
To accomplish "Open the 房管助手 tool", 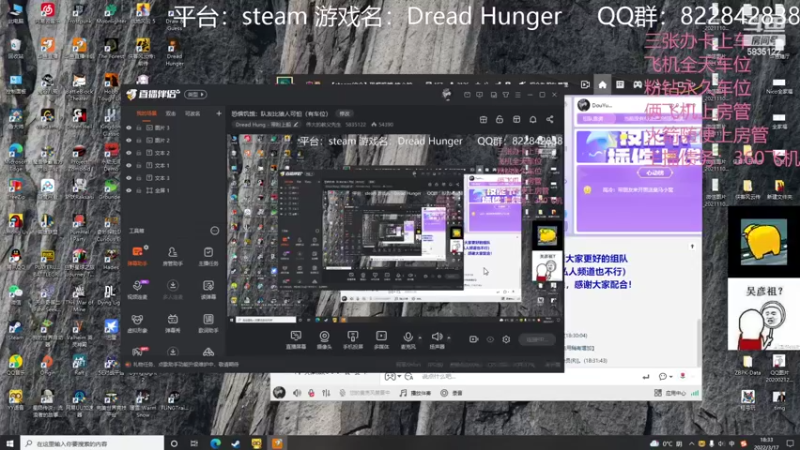I will pos(172,256).
